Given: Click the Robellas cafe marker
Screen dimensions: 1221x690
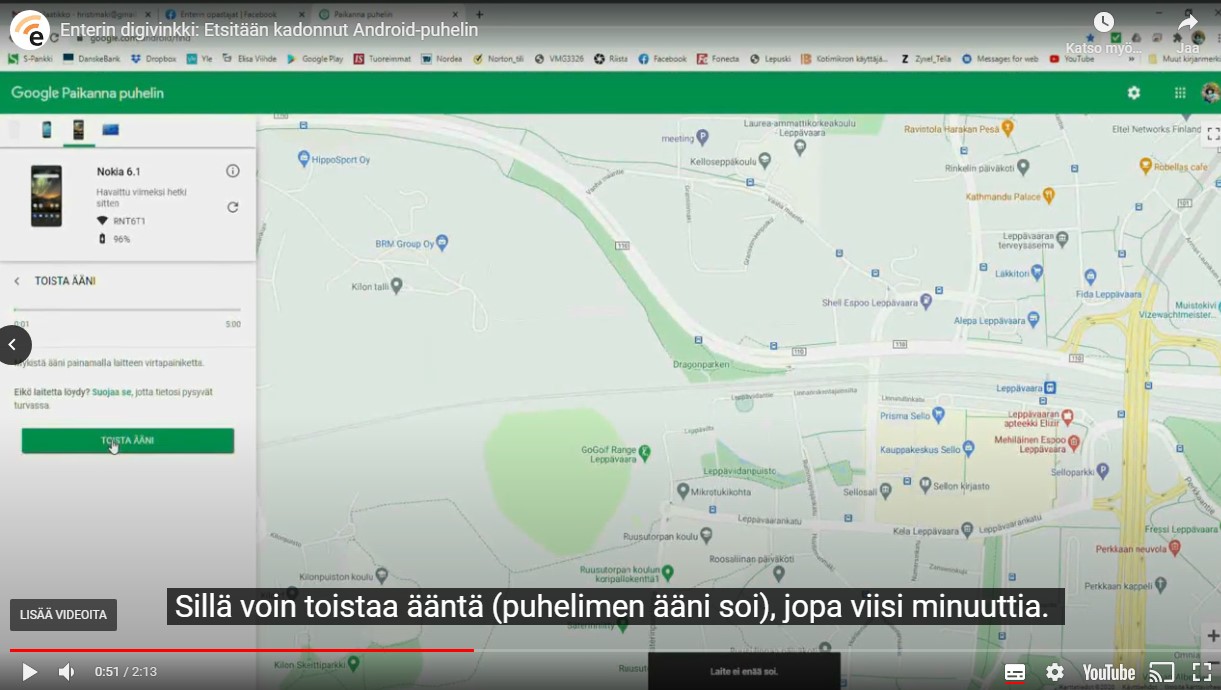Looking at the screenshot, I should pos(1145,167).
